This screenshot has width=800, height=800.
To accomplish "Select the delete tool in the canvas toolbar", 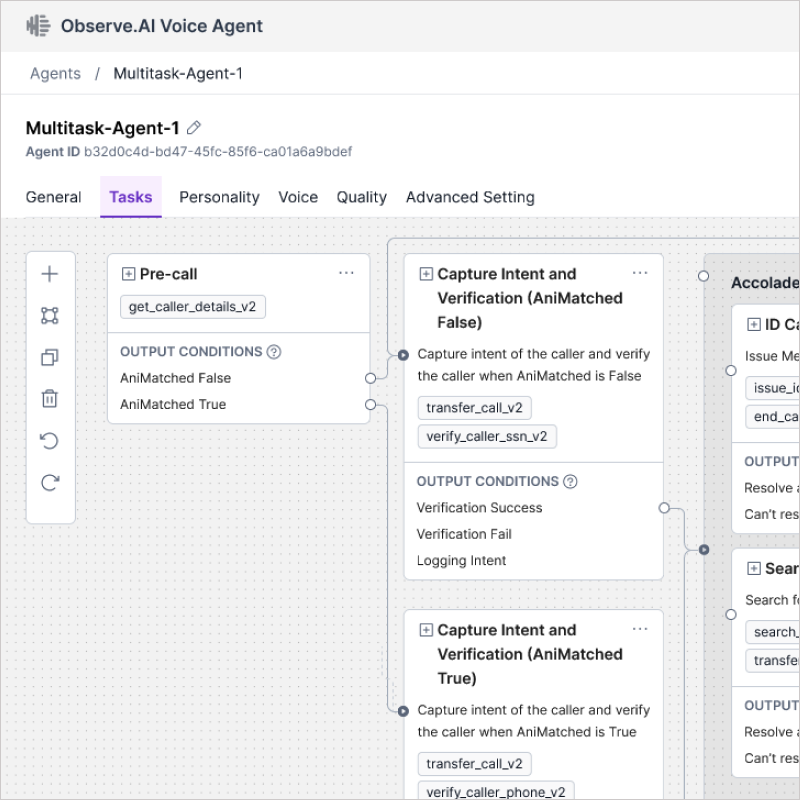I will (x=50, y=397).
